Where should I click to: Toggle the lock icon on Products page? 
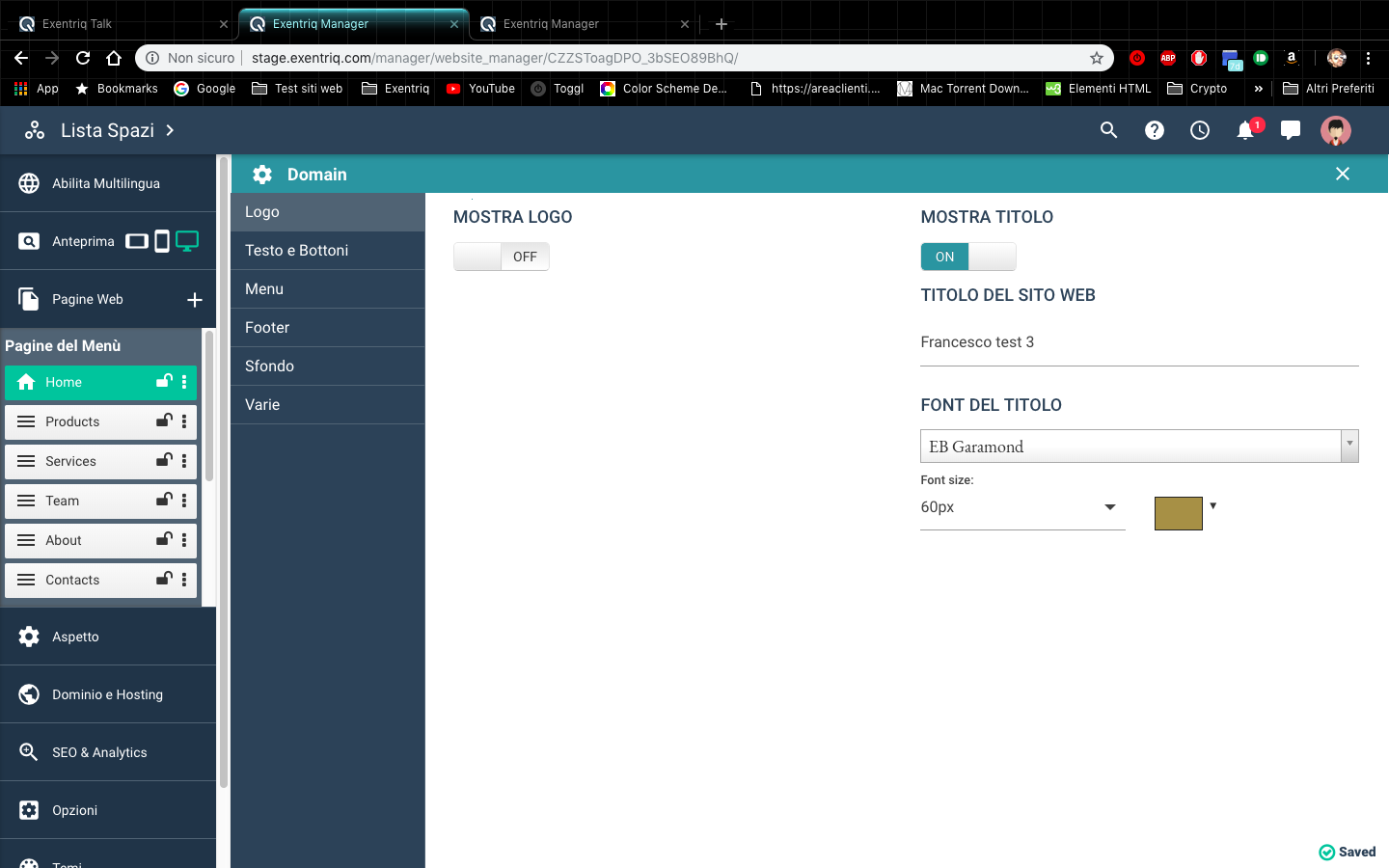pos(164,421)
